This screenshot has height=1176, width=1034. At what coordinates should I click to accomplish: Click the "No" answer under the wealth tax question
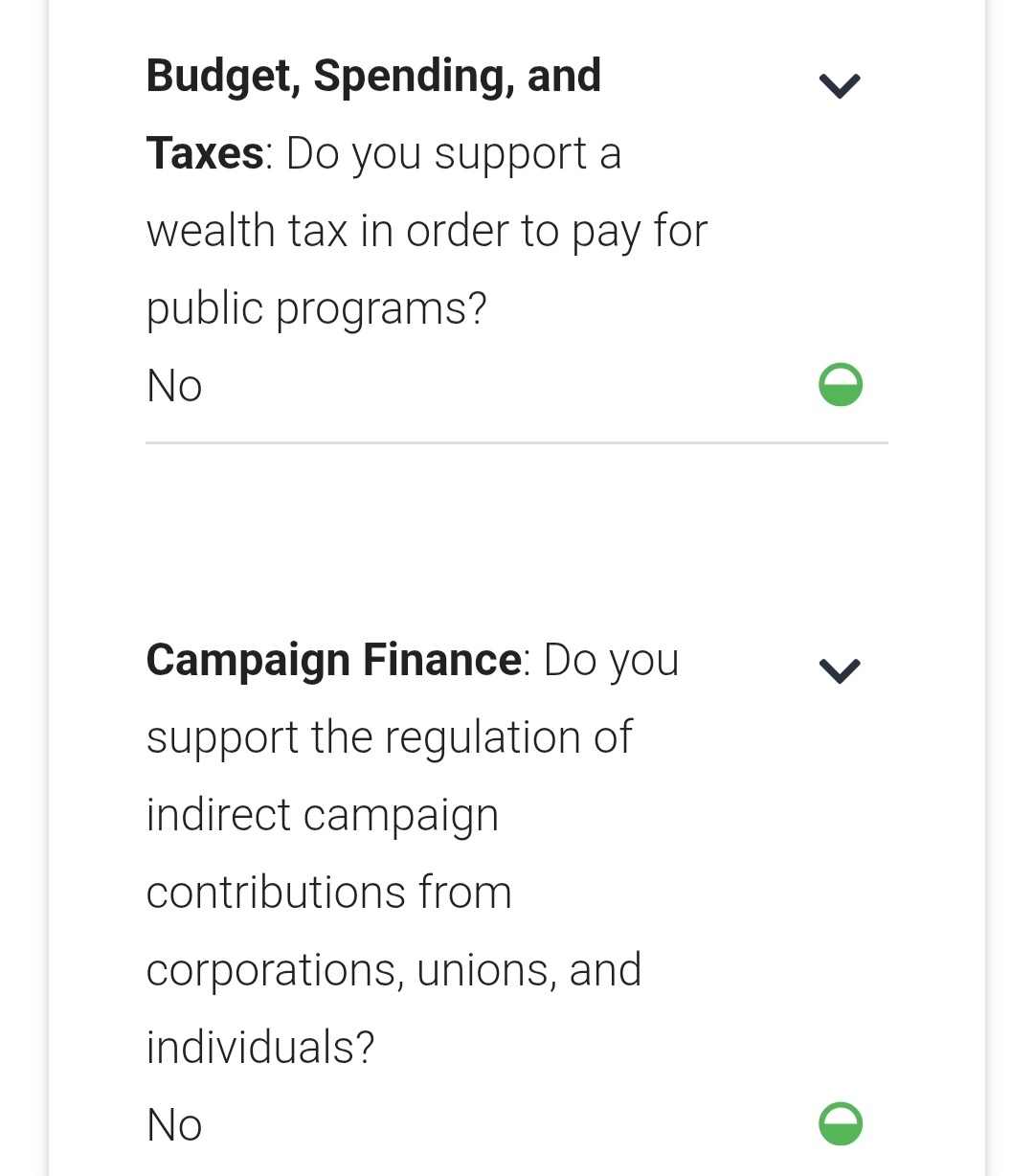(174, 387)
